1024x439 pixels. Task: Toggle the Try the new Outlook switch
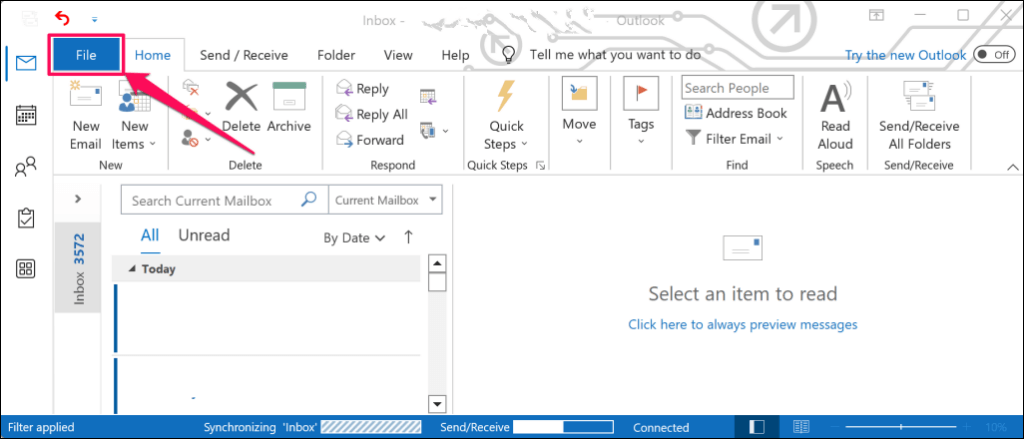[993, 55]
